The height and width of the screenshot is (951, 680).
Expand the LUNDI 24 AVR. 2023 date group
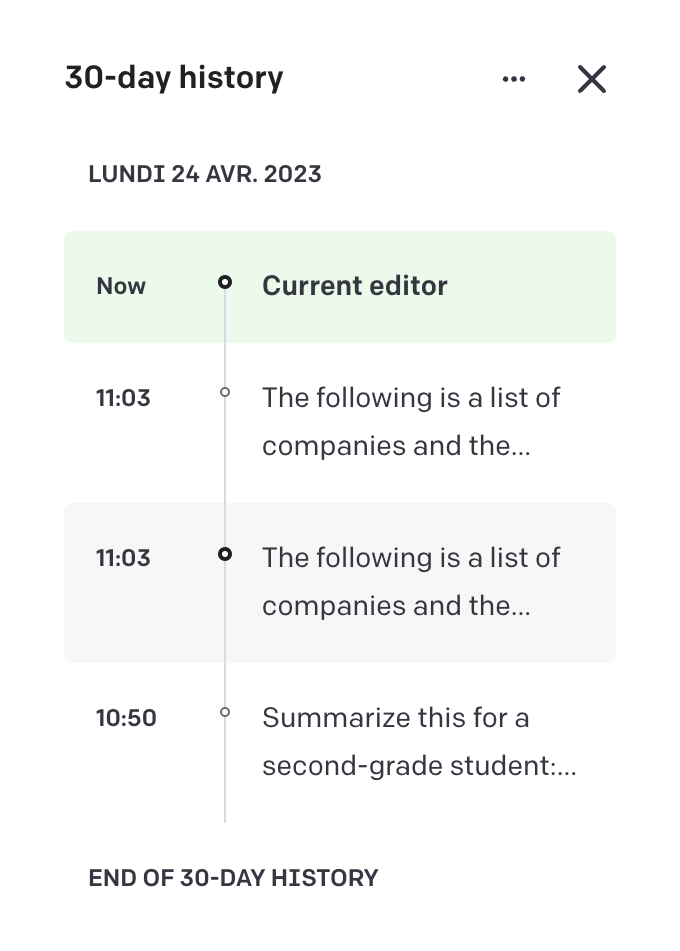[205, 173]
